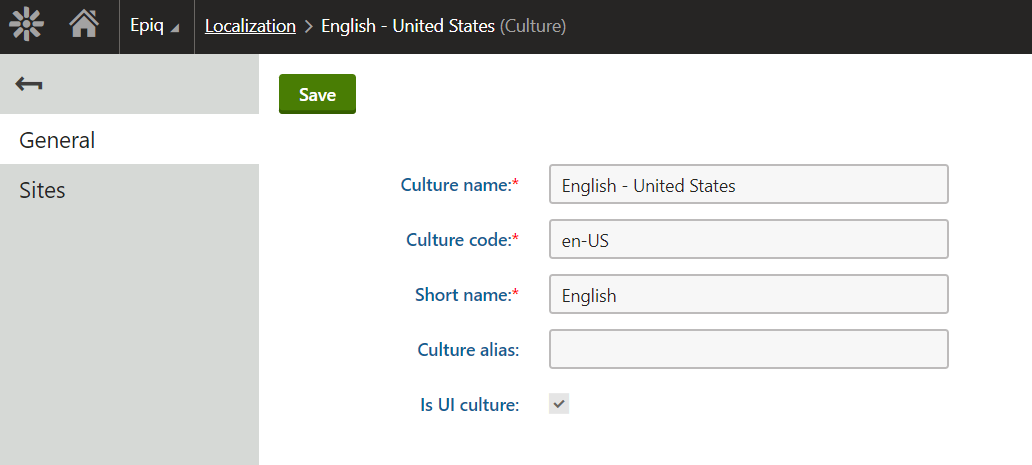Image resolution: width=1032 pixels, height=465 pixels.
Task: Focus the Culture name text field
Action: click(x=748, y=185)
